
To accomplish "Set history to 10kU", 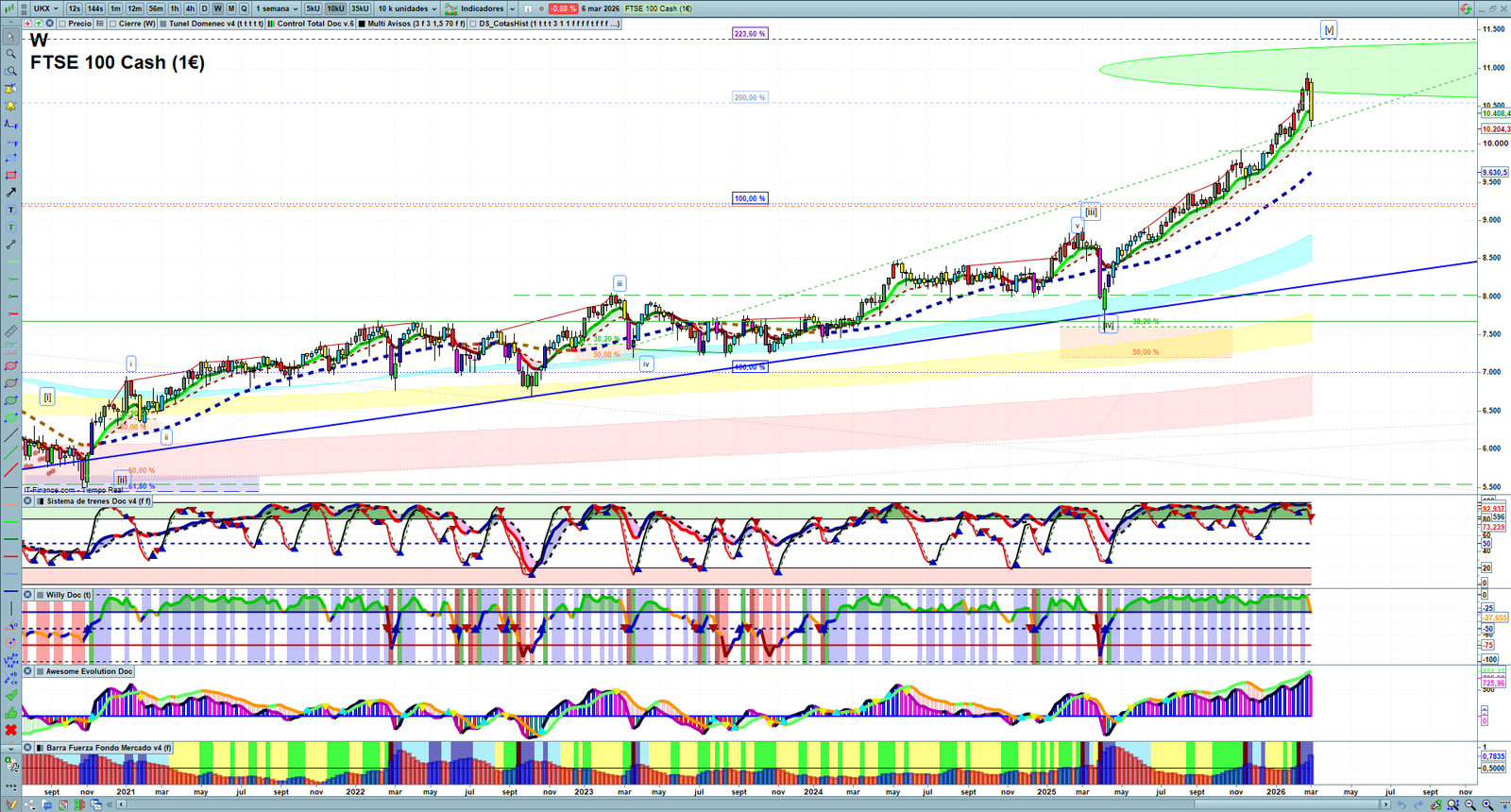I will pos(335,8).
